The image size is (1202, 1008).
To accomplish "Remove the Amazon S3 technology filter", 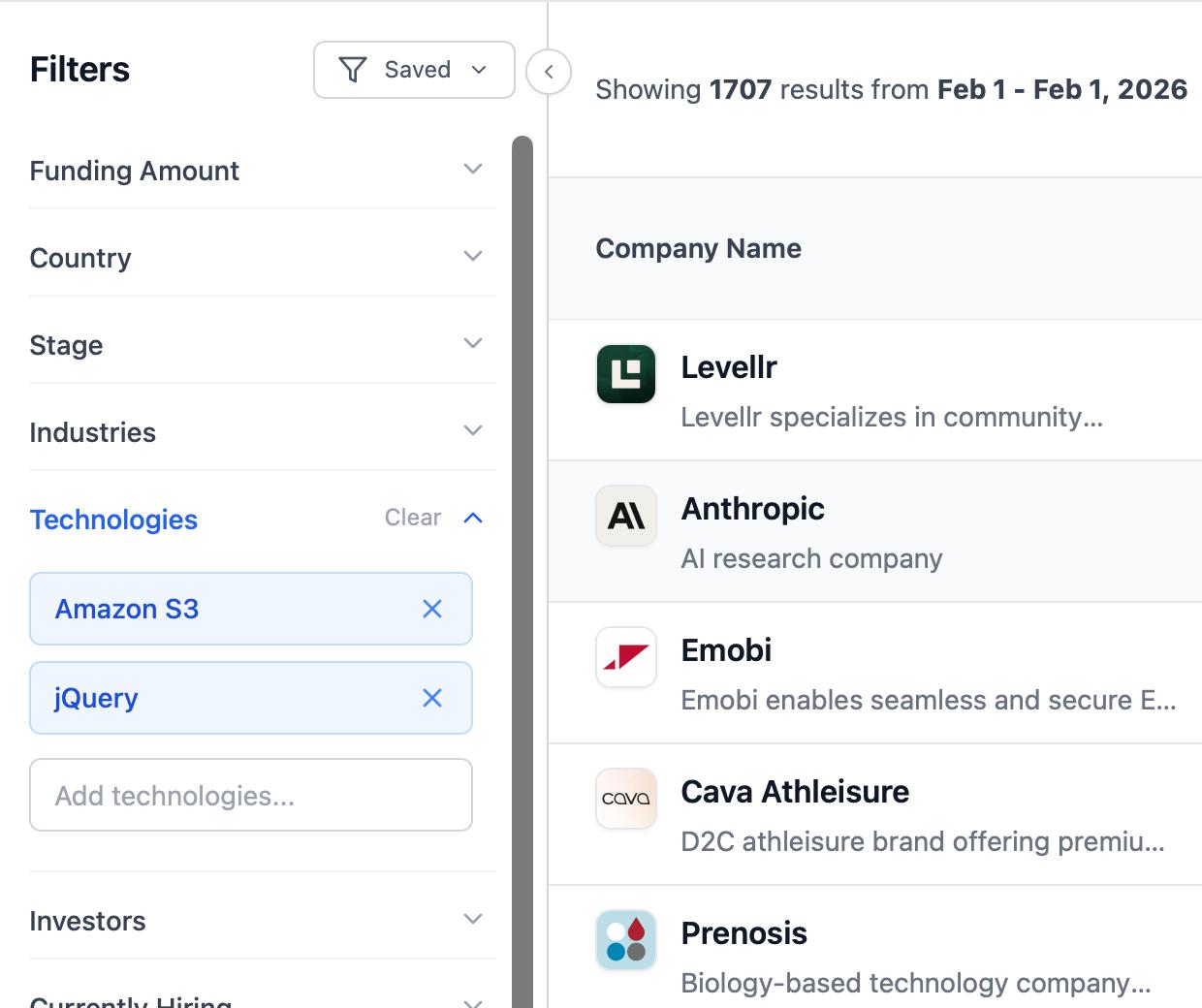I will click(433, 609).
